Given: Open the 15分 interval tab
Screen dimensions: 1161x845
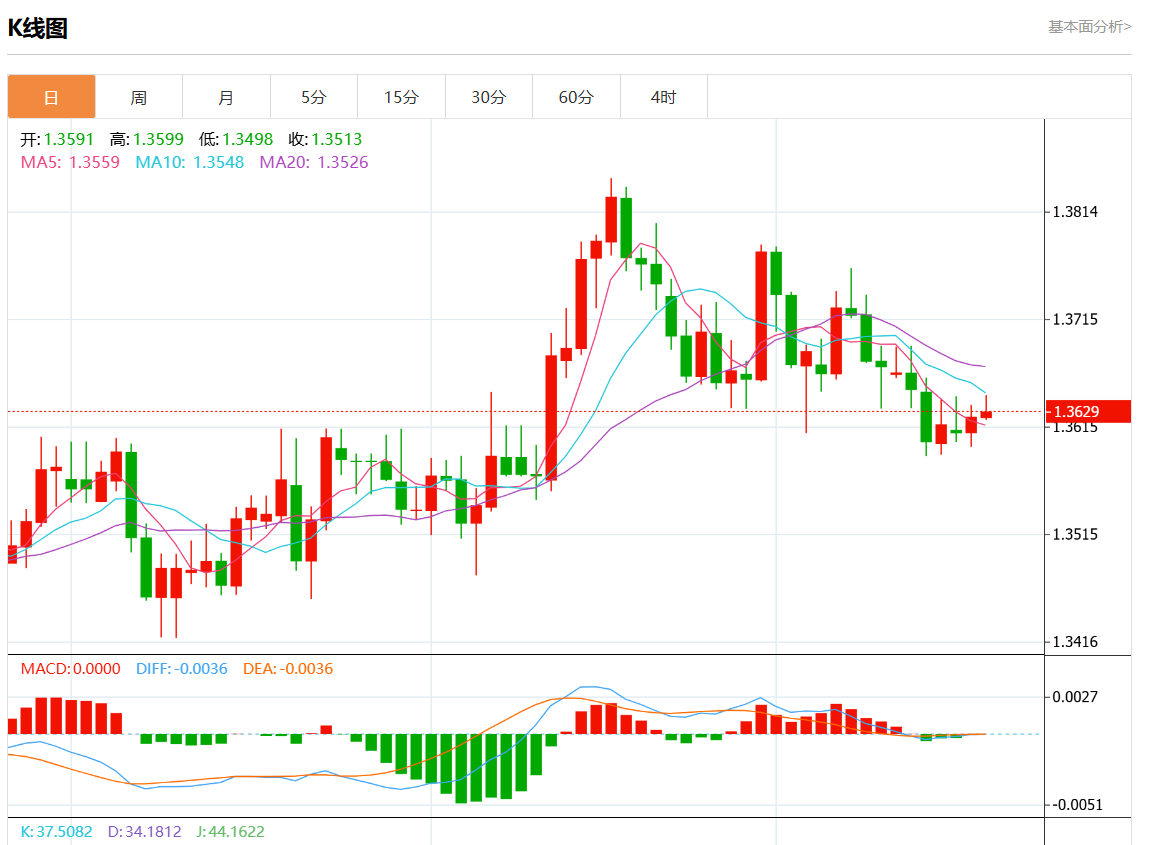Looking at the screenshot, I should [401, 97].
